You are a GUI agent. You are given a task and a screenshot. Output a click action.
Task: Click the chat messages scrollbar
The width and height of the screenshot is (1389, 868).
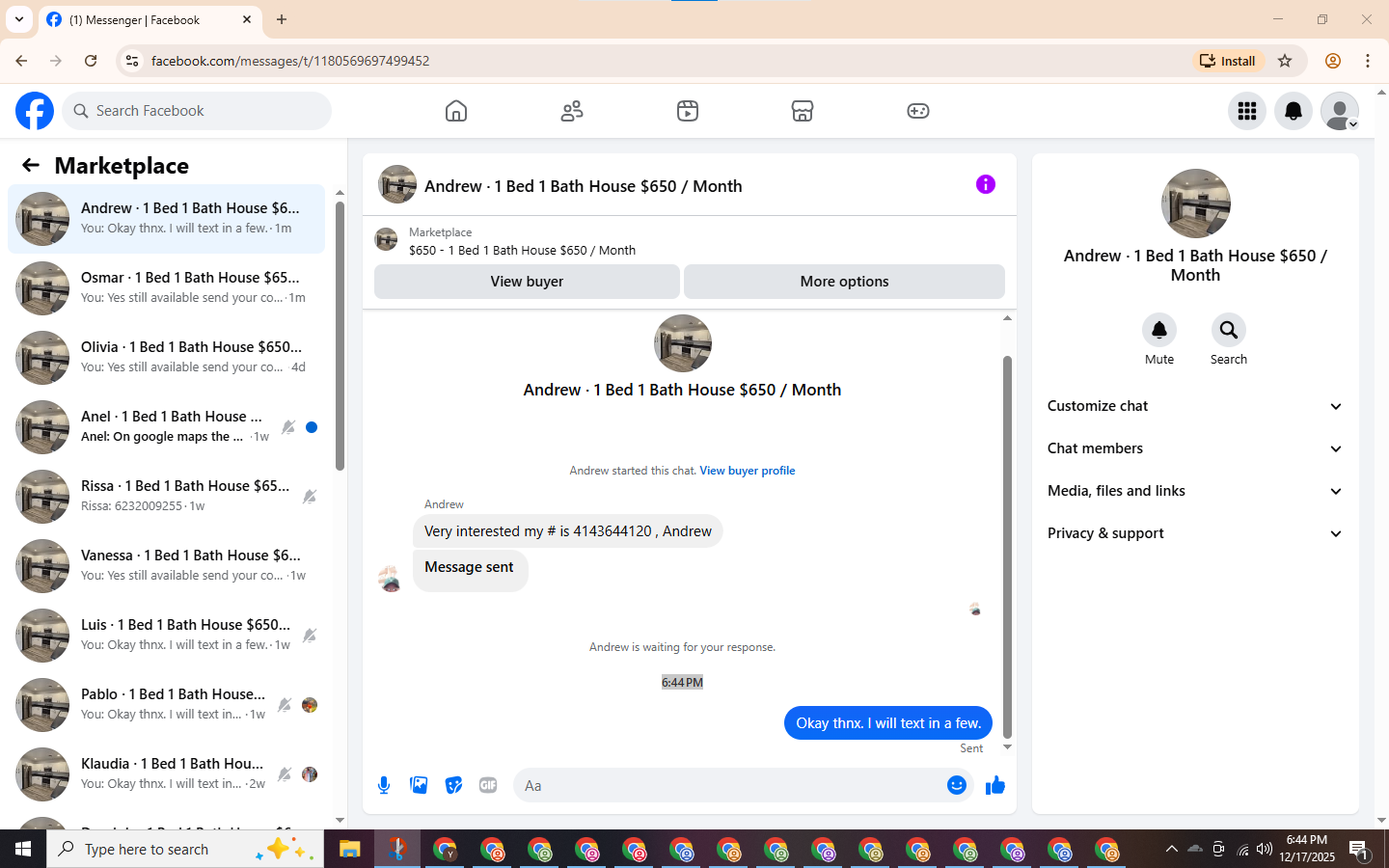[x=1007, y=547]
